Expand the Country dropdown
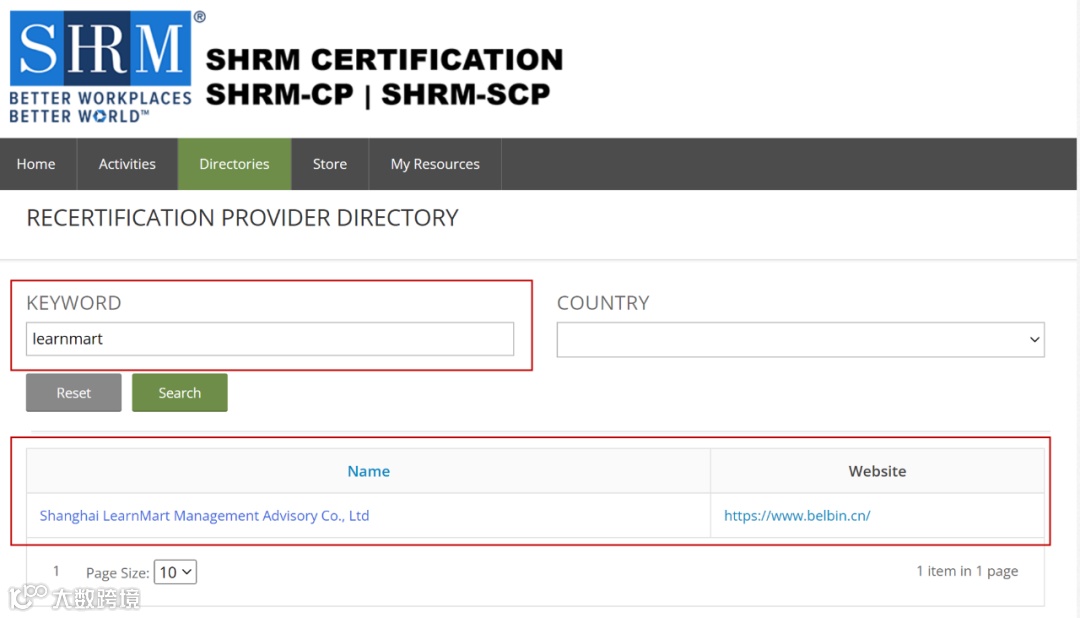 click(x=800, y=340)
